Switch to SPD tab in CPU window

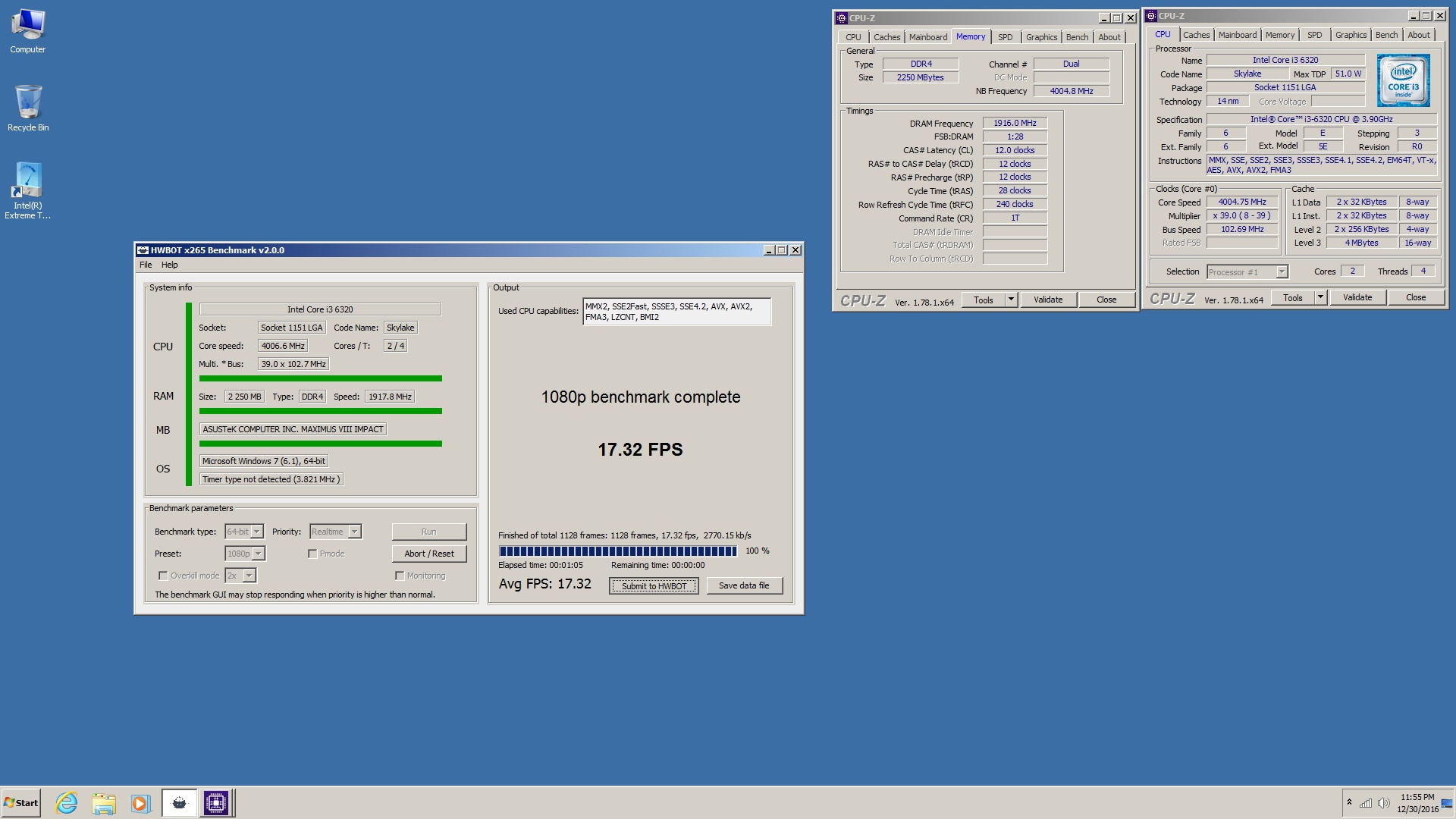[1314, 35]
